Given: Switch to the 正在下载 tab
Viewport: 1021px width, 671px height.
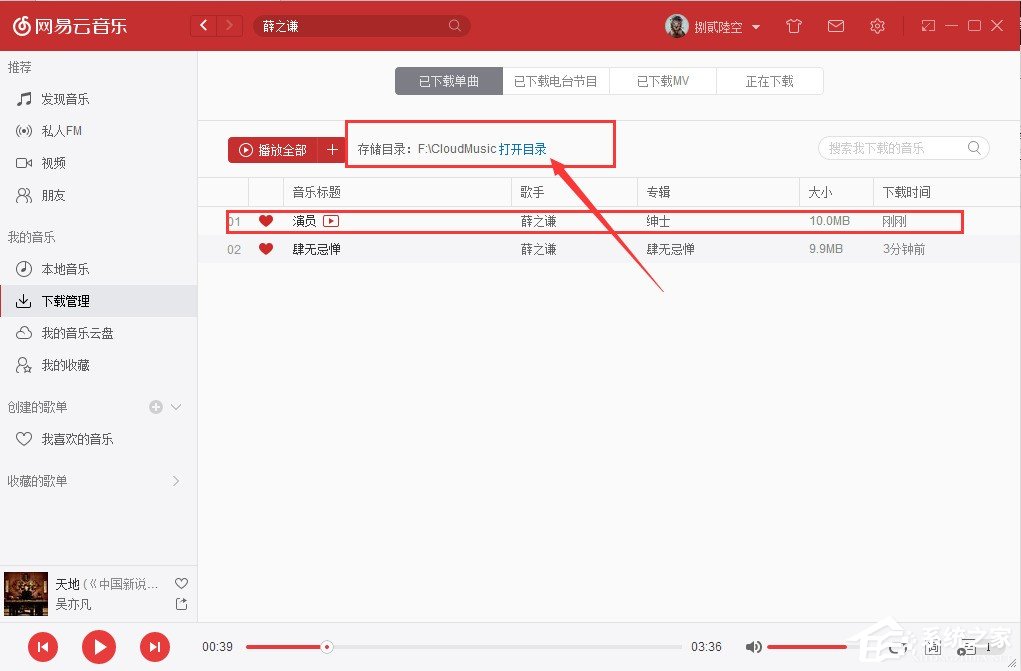Looking at the screenshot, I should pyautogui.click(x=770, y=80).
